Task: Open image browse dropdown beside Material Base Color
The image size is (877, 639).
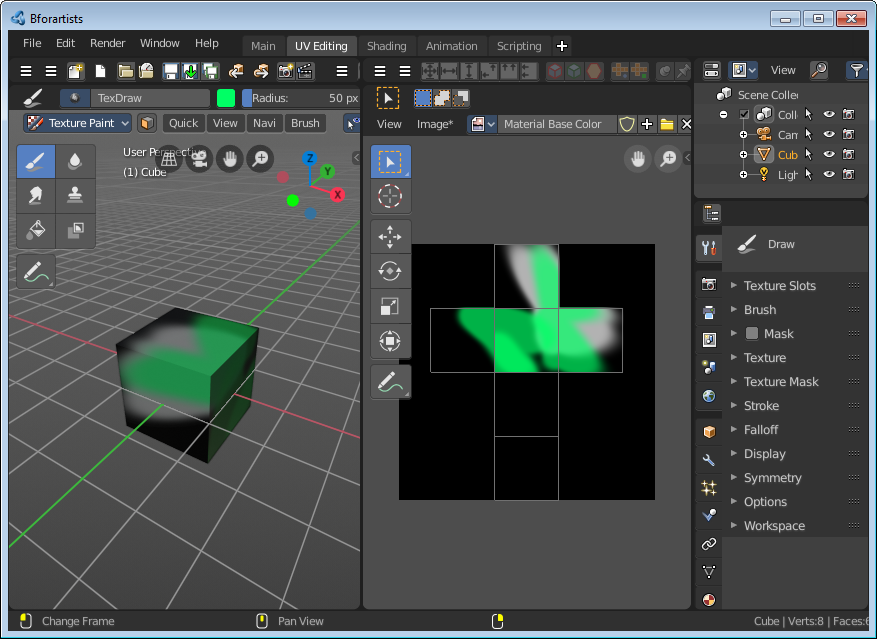Action: click(483, 124)
